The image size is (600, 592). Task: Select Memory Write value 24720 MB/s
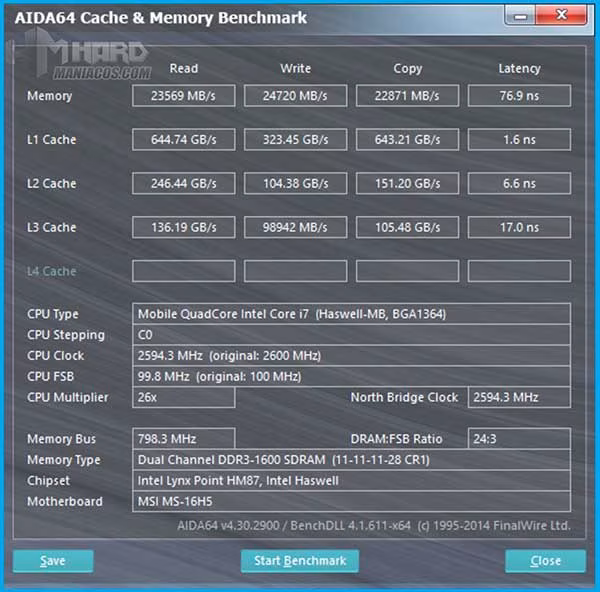click(295, 96)
